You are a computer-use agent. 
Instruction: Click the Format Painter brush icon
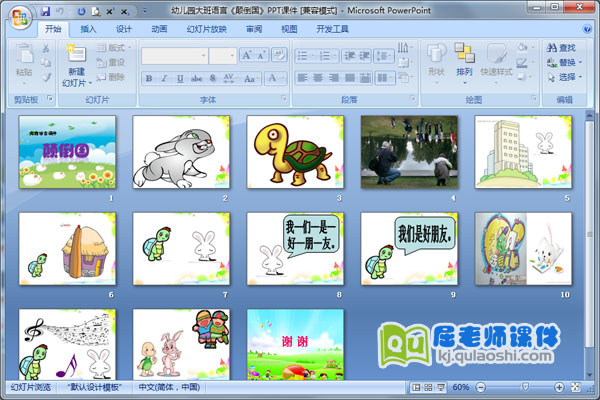[x=46, y=77]
